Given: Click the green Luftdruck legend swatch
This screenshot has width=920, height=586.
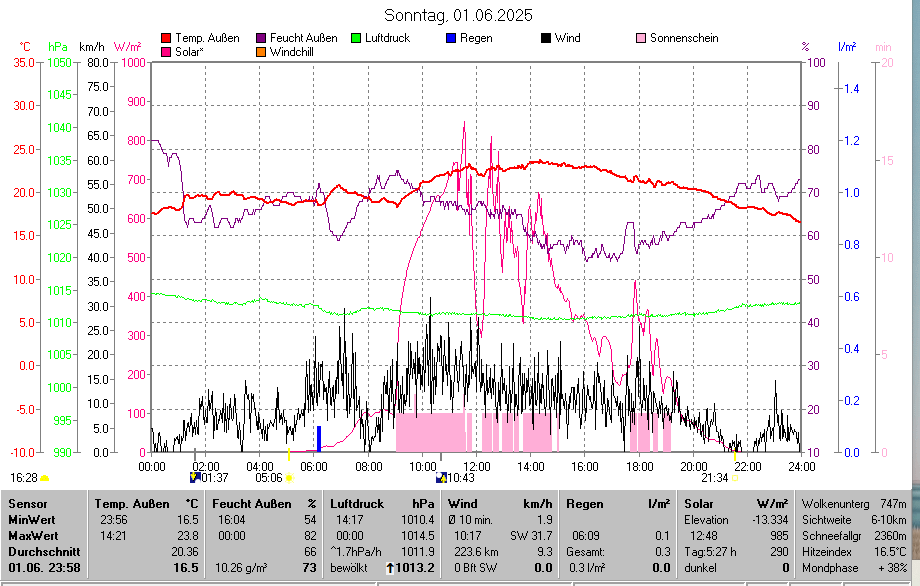Looking at the screenshot, I should [x=356, y=38].
